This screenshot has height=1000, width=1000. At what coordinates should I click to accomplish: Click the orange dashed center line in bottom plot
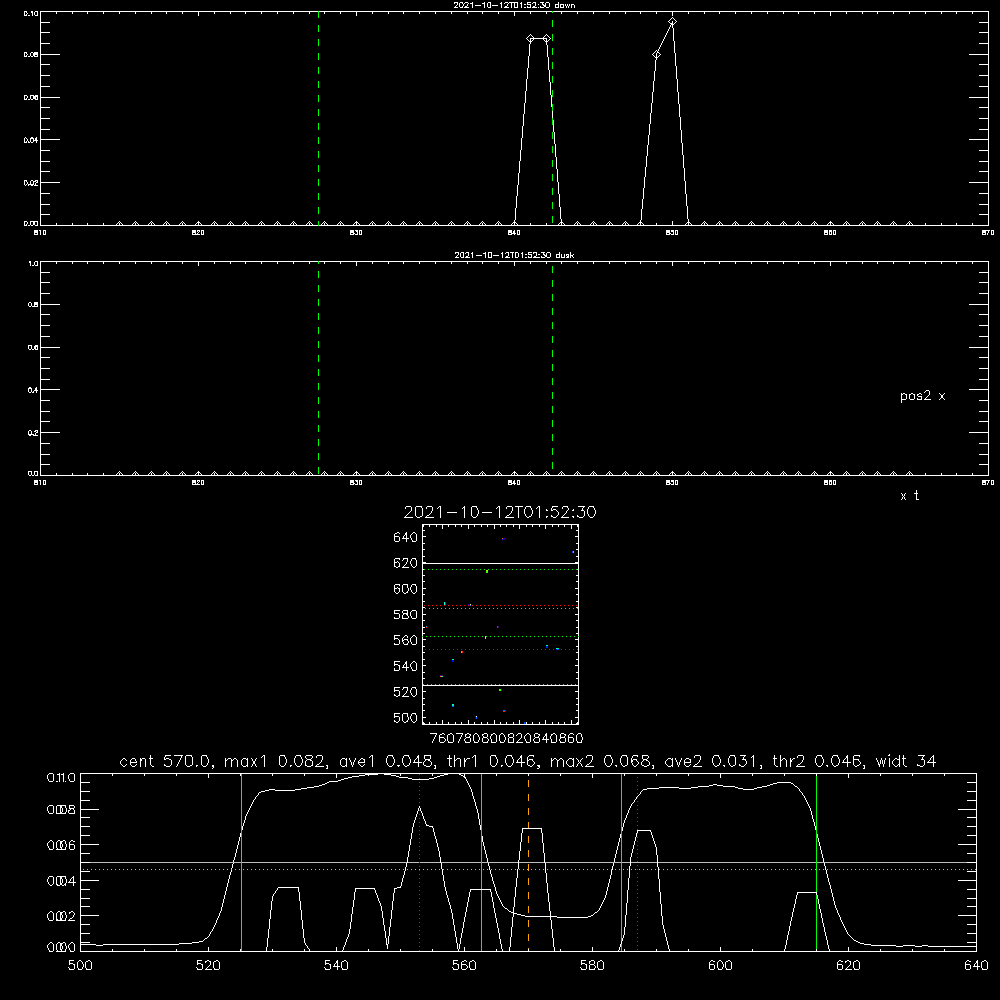pyautogui.click(x=528, y=861)
